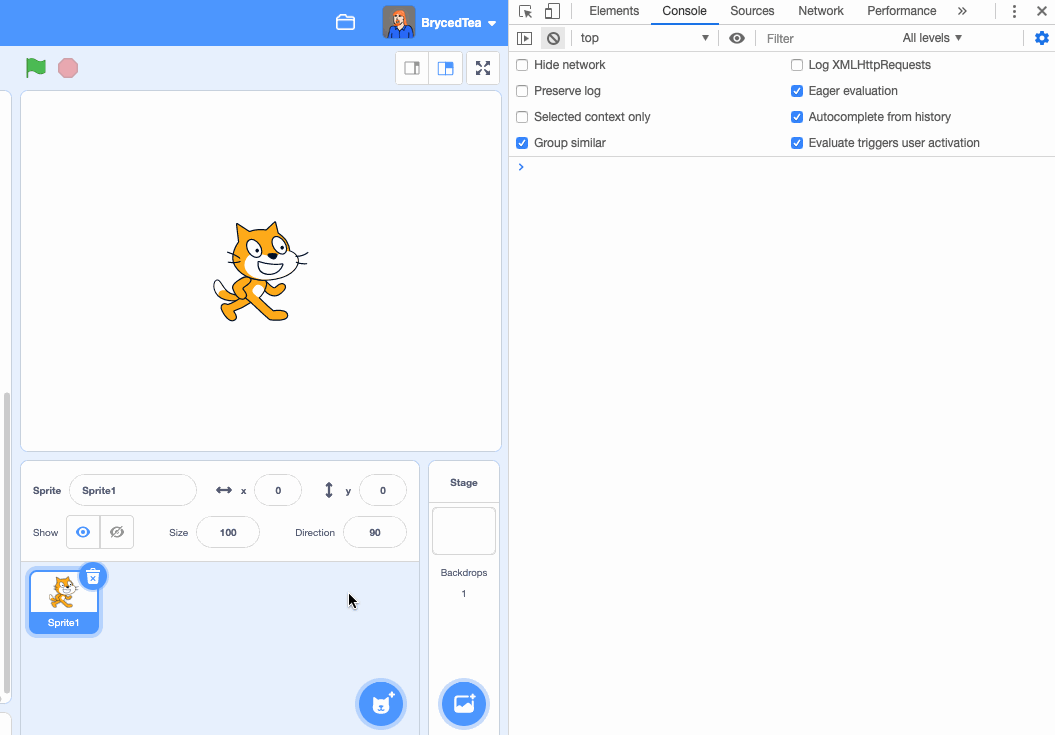Open the Performance tab

[x=901, y=11]
